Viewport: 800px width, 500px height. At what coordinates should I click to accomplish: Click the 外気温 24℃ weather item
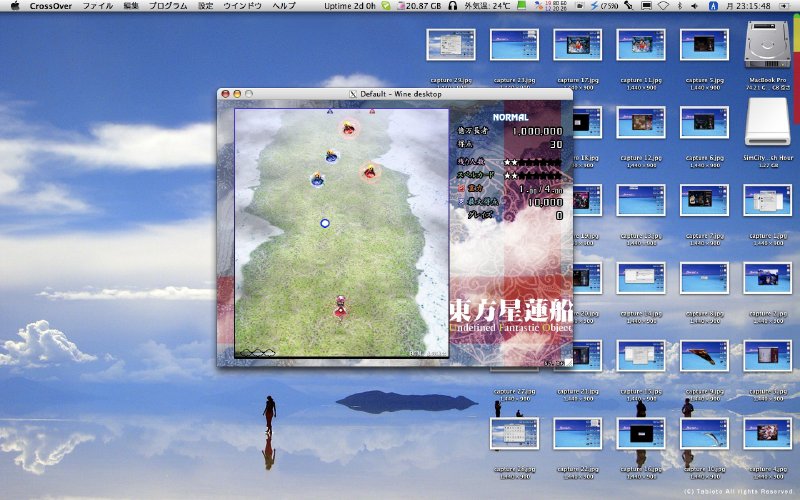tap(487, 6)
